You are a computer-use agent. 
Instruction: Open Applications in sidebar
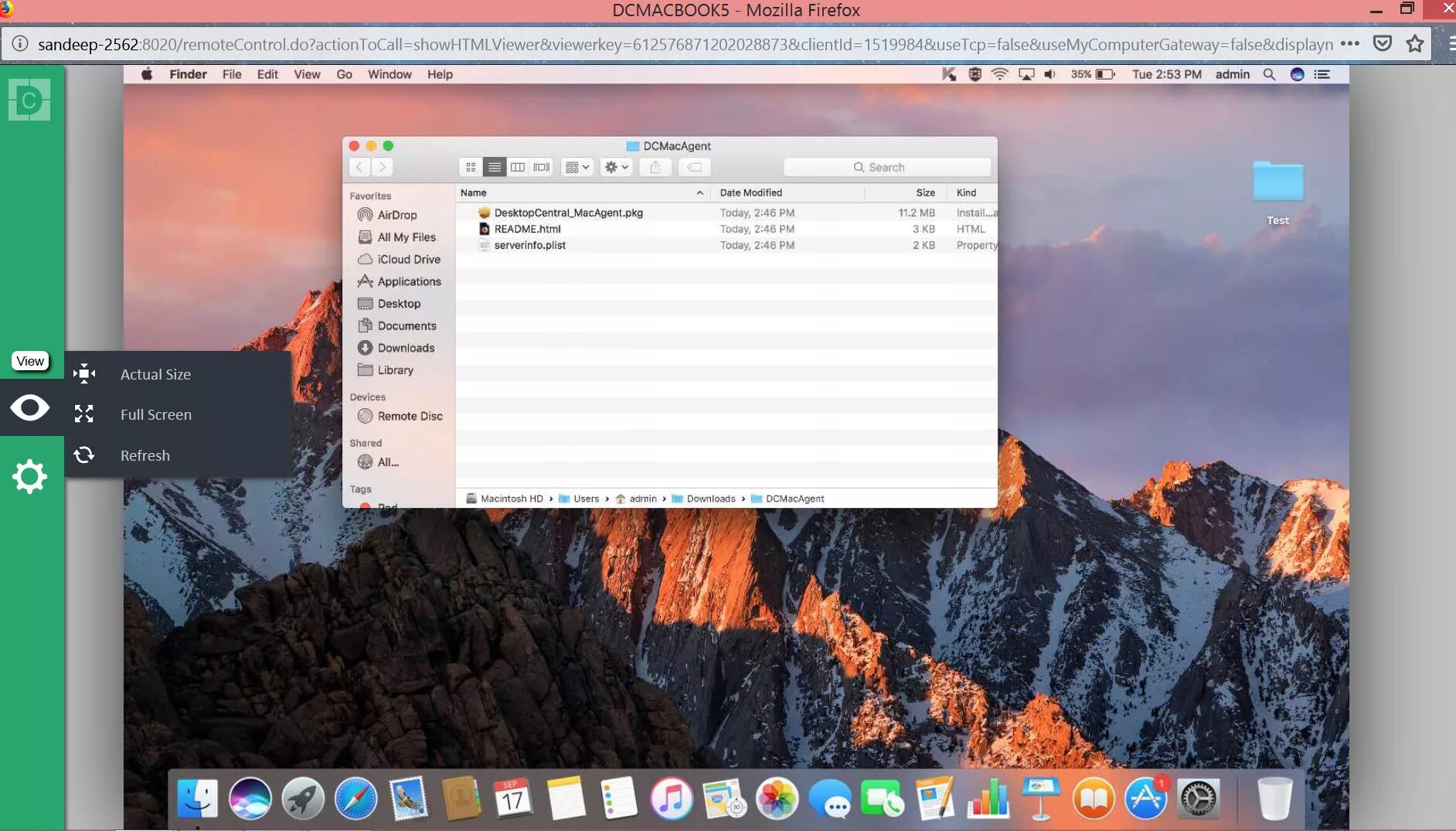(x=409, y=281)
